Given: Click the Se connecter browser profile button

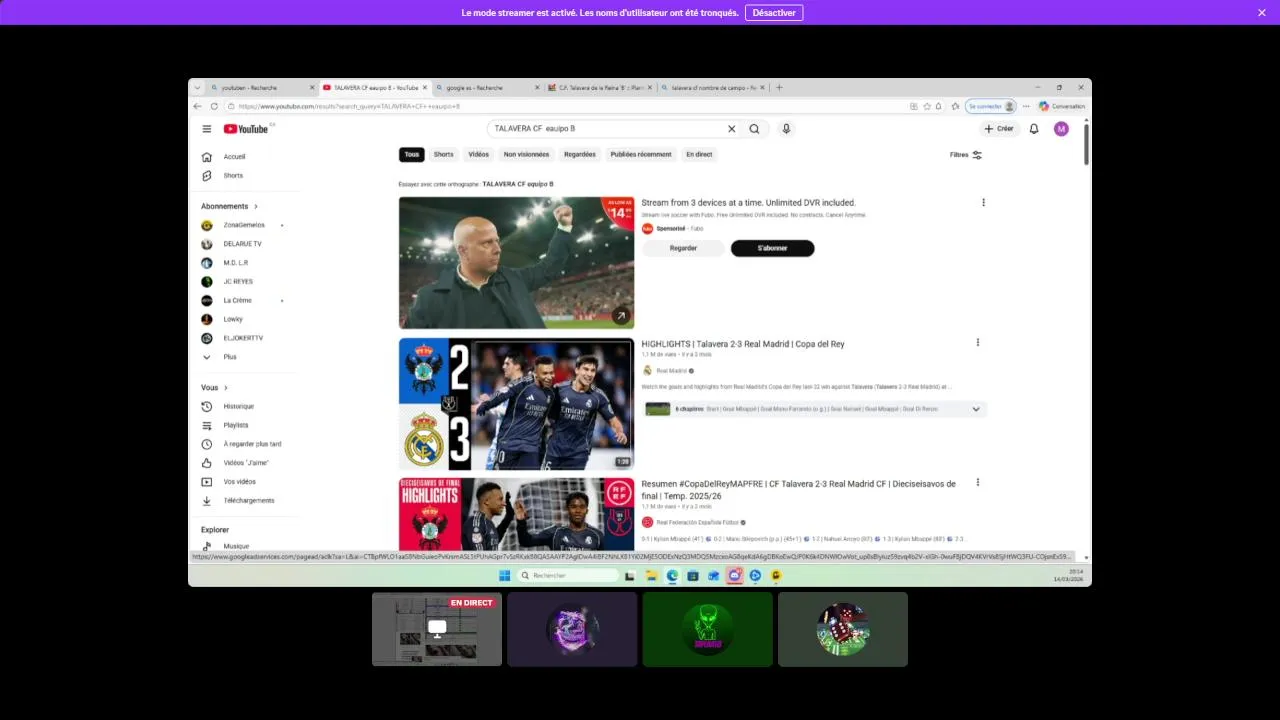Looking at the screenshot, I should click(990, 106).
